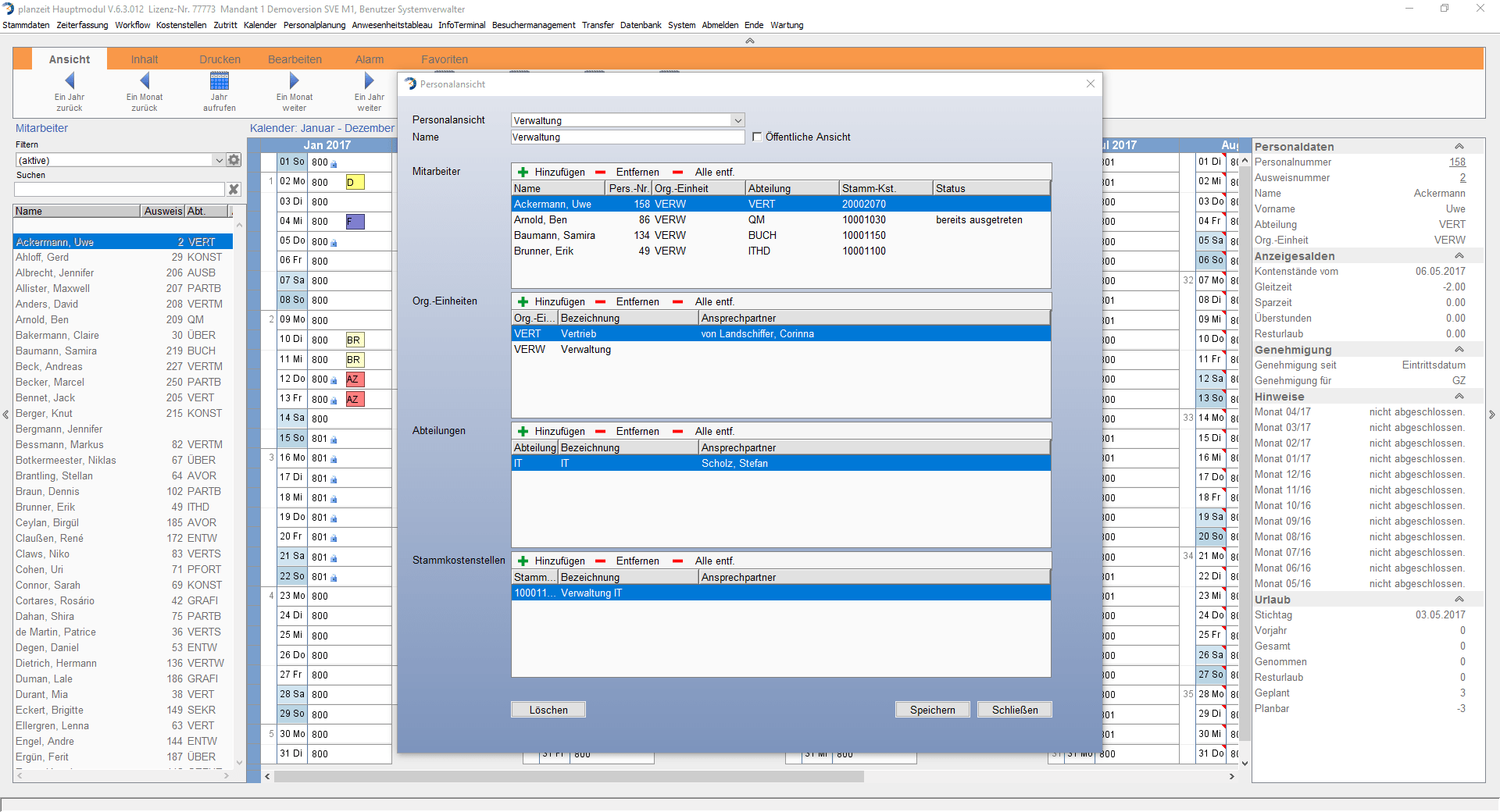Open the '(aktive)' filter dropdown
This screenshot has height=812, width=1500.
click(x=219, y=161)
